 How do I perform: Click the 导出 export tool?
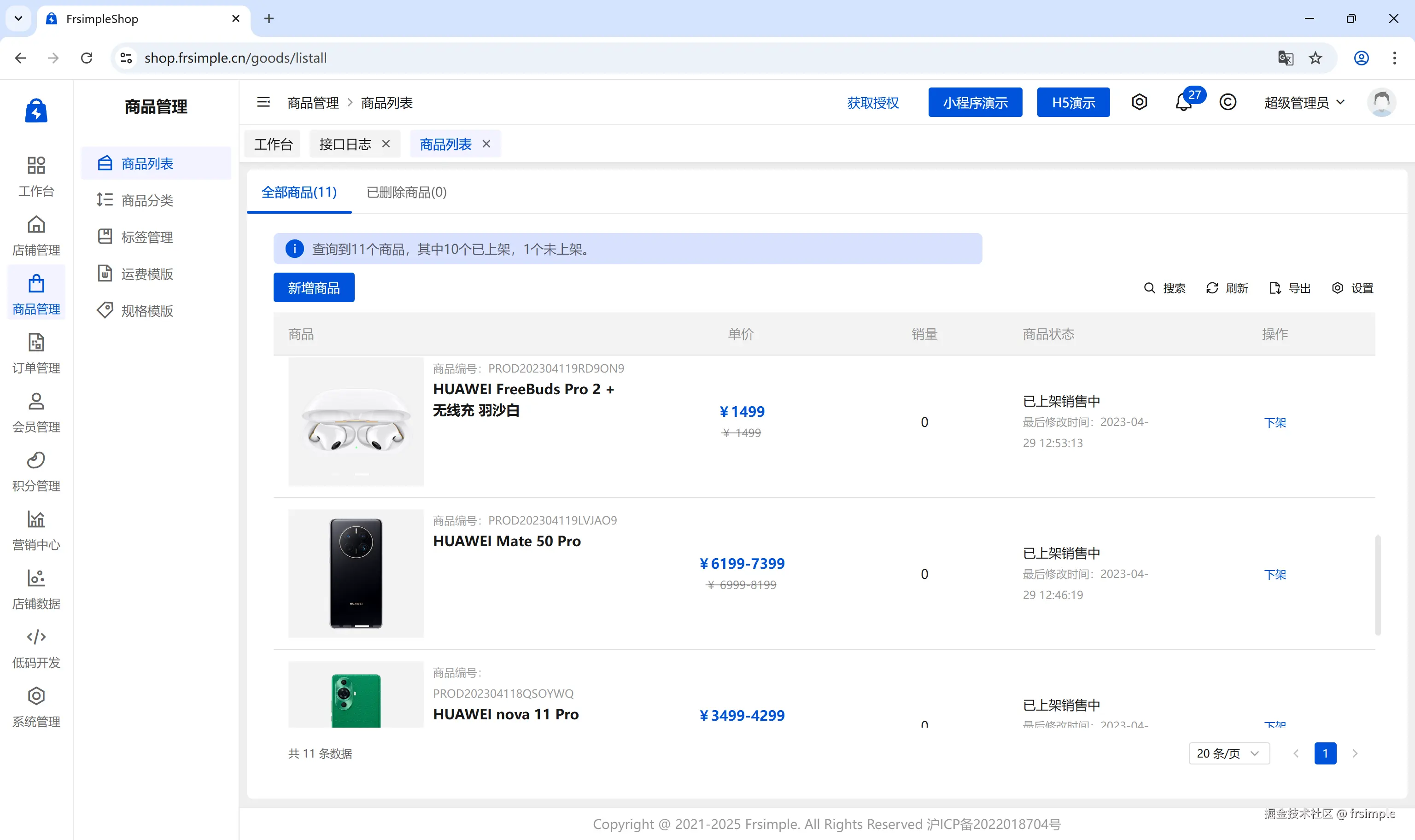(1290, 288)
